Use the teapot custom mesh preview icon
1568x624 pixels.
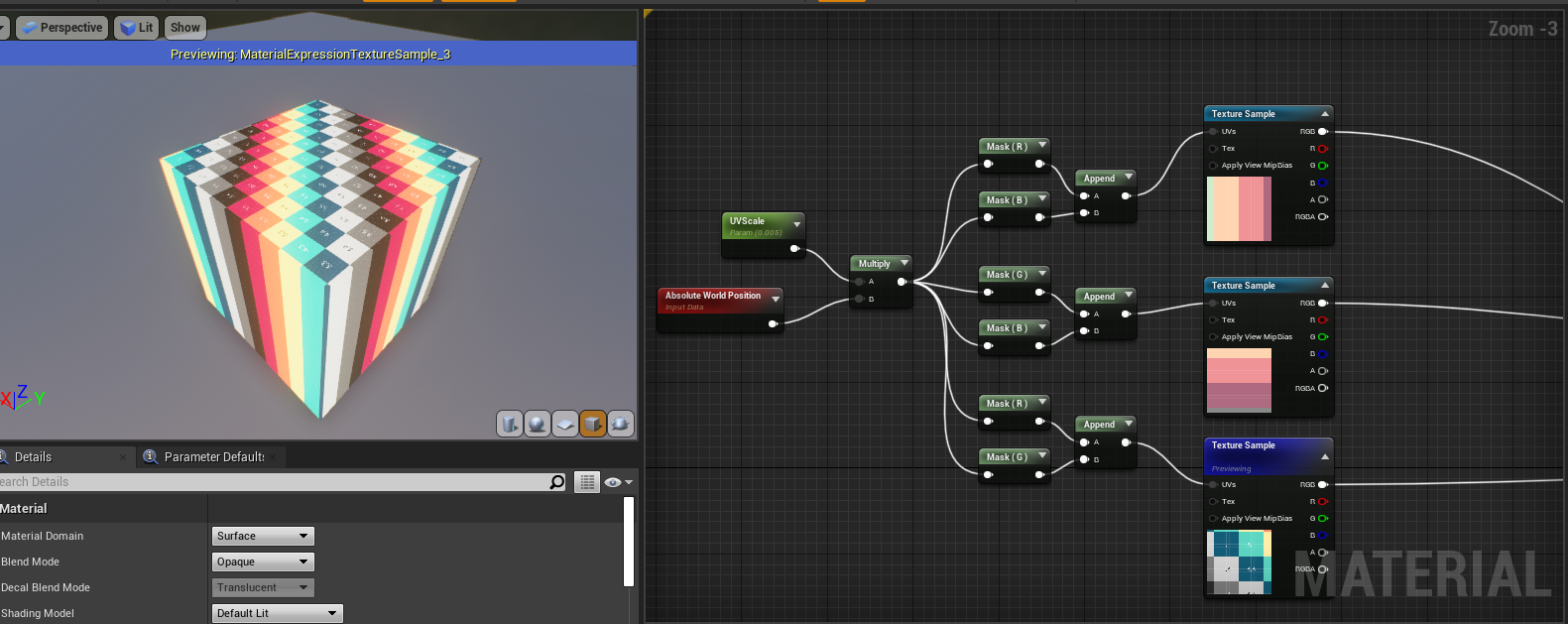click(x=621, y=425)
